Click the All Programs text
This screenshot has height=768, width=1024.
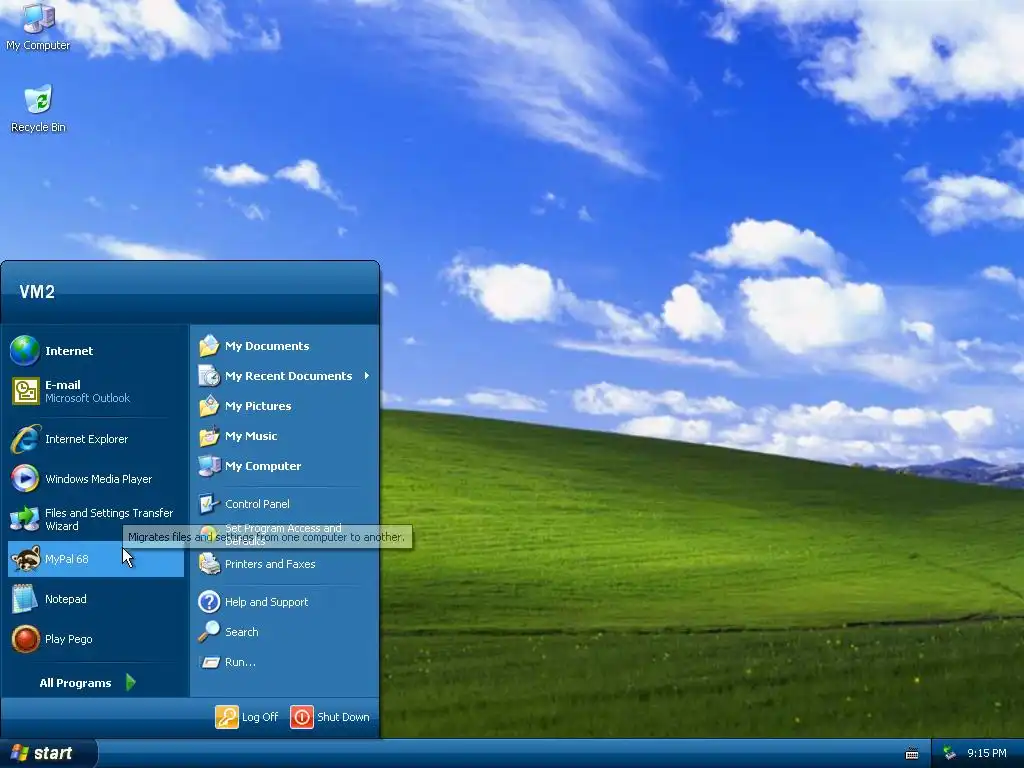pos(75,682)
